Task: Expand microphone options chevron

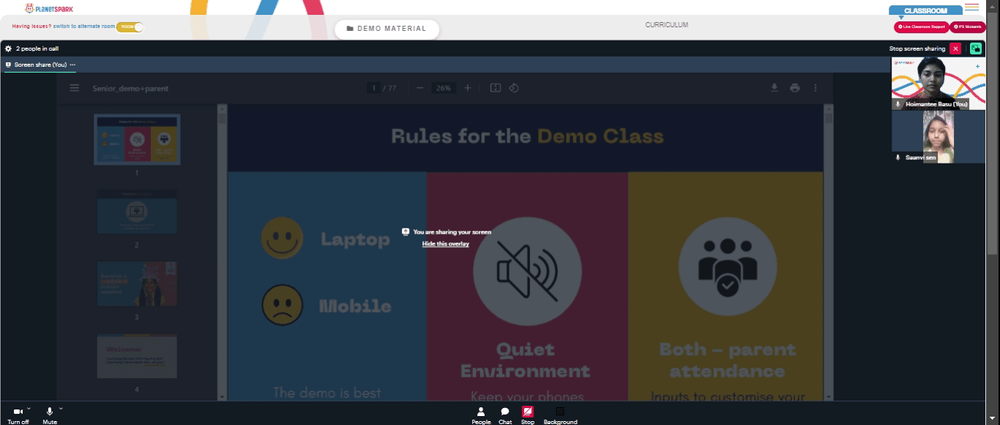Action: tap(61, 409)
